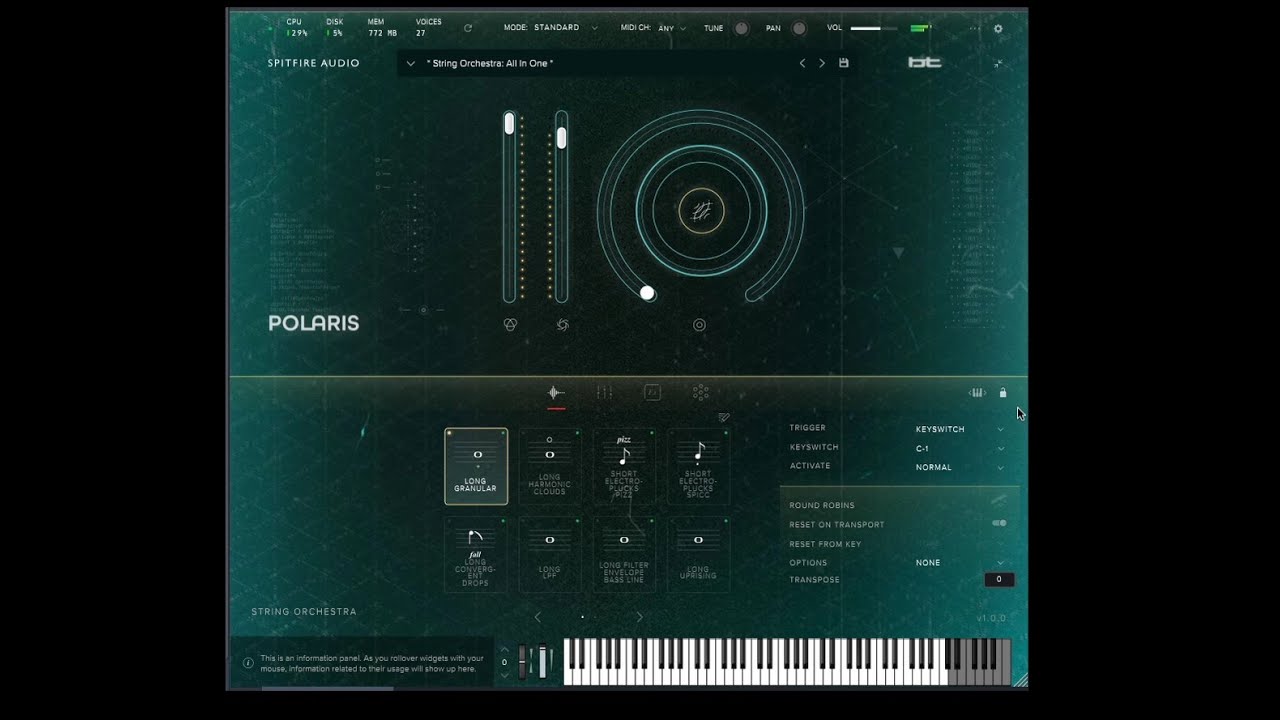Image resolution: width=1280 pixels, height=720 pixels.
Task: Click the TRANSPOSE value field
Action: (x=999, y=579)
